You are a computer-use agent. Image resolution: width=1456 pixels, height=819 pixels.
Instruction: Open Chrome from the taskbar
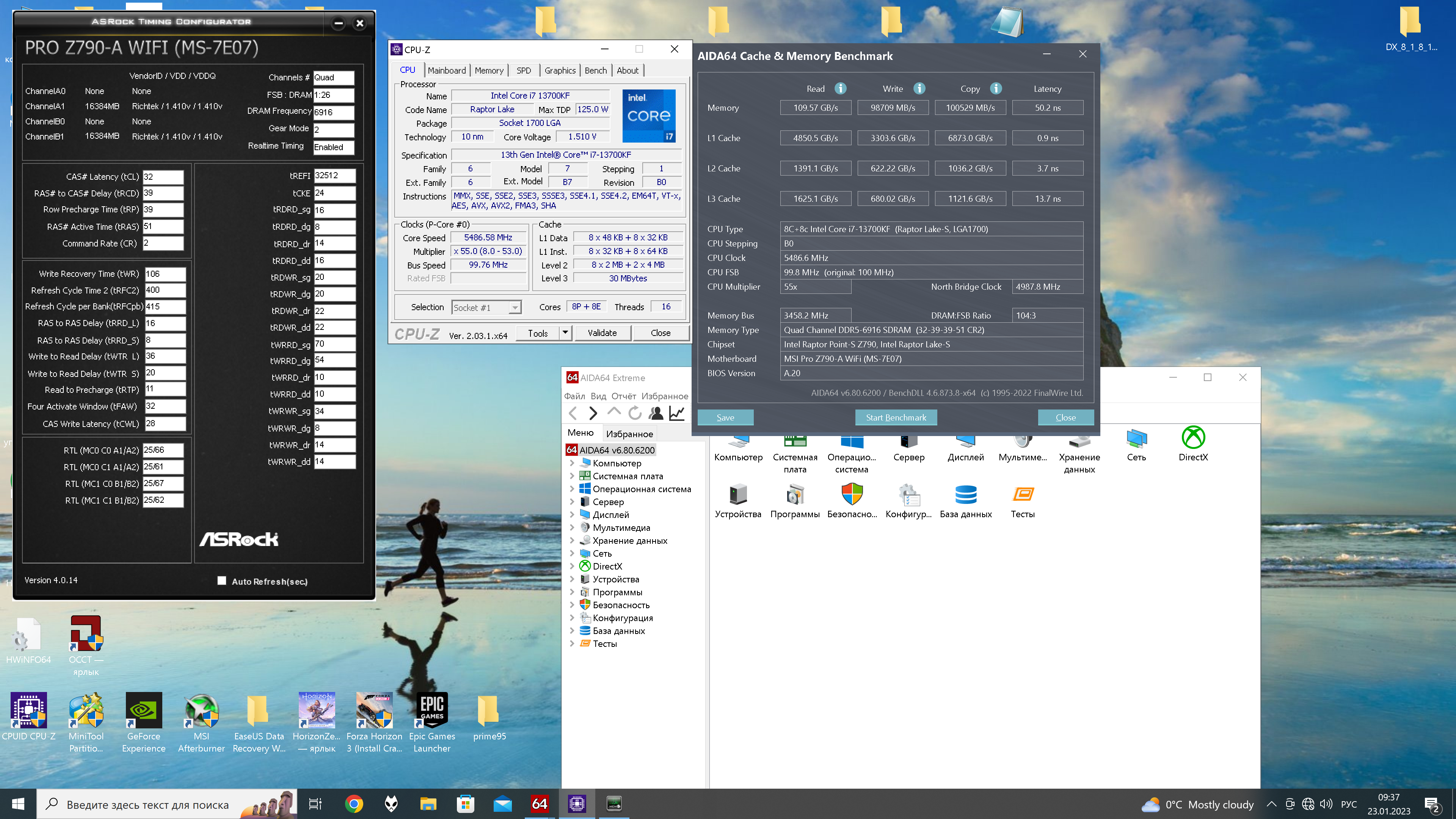354,804
